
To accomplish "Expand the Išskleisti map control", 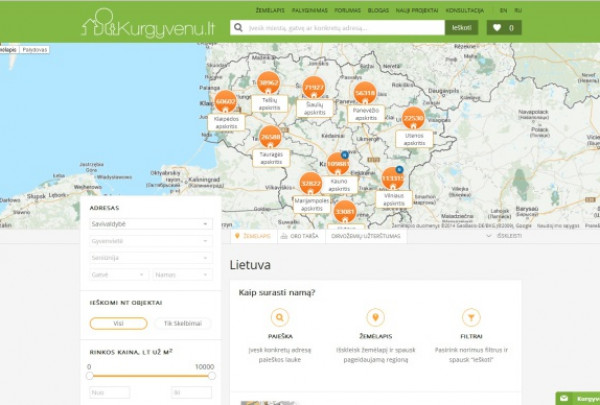I will pyautogui.click(x=508, y=236).
